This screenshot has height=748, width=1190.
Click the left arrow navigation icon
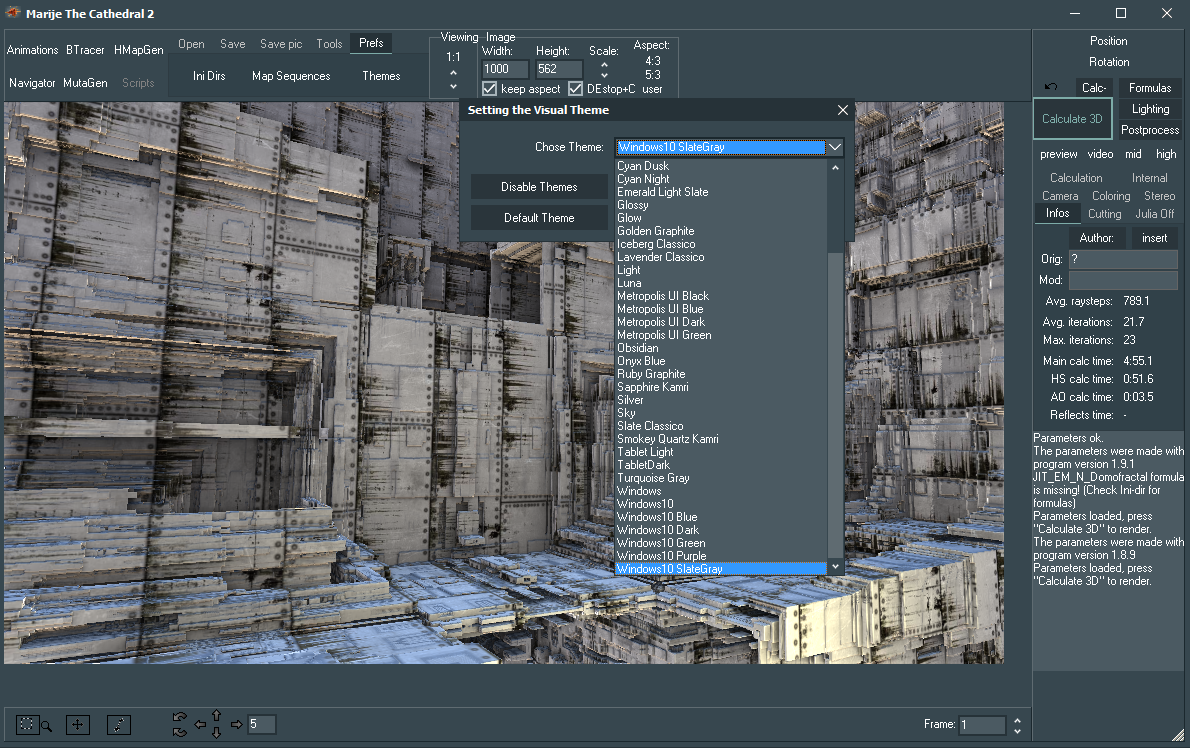[x=200, y=724]
